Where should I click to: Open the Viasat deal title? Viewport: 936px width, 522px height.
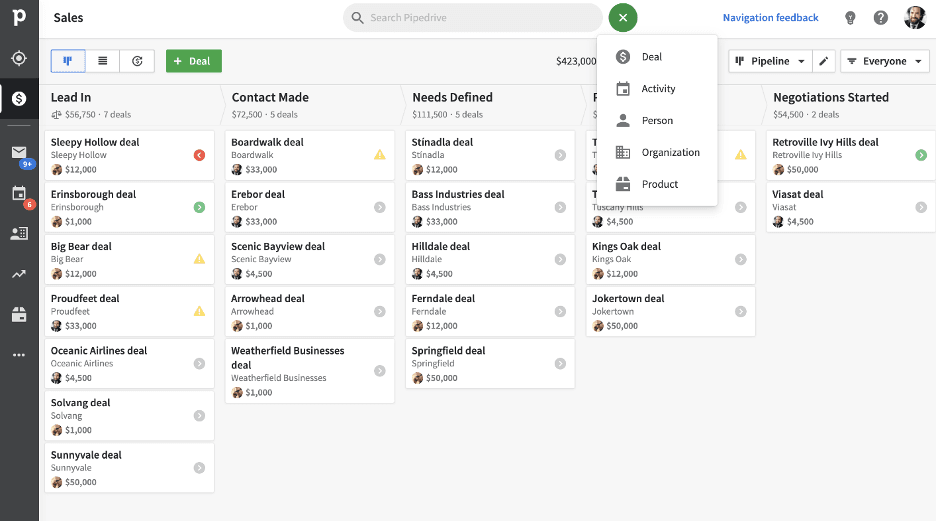798,194
